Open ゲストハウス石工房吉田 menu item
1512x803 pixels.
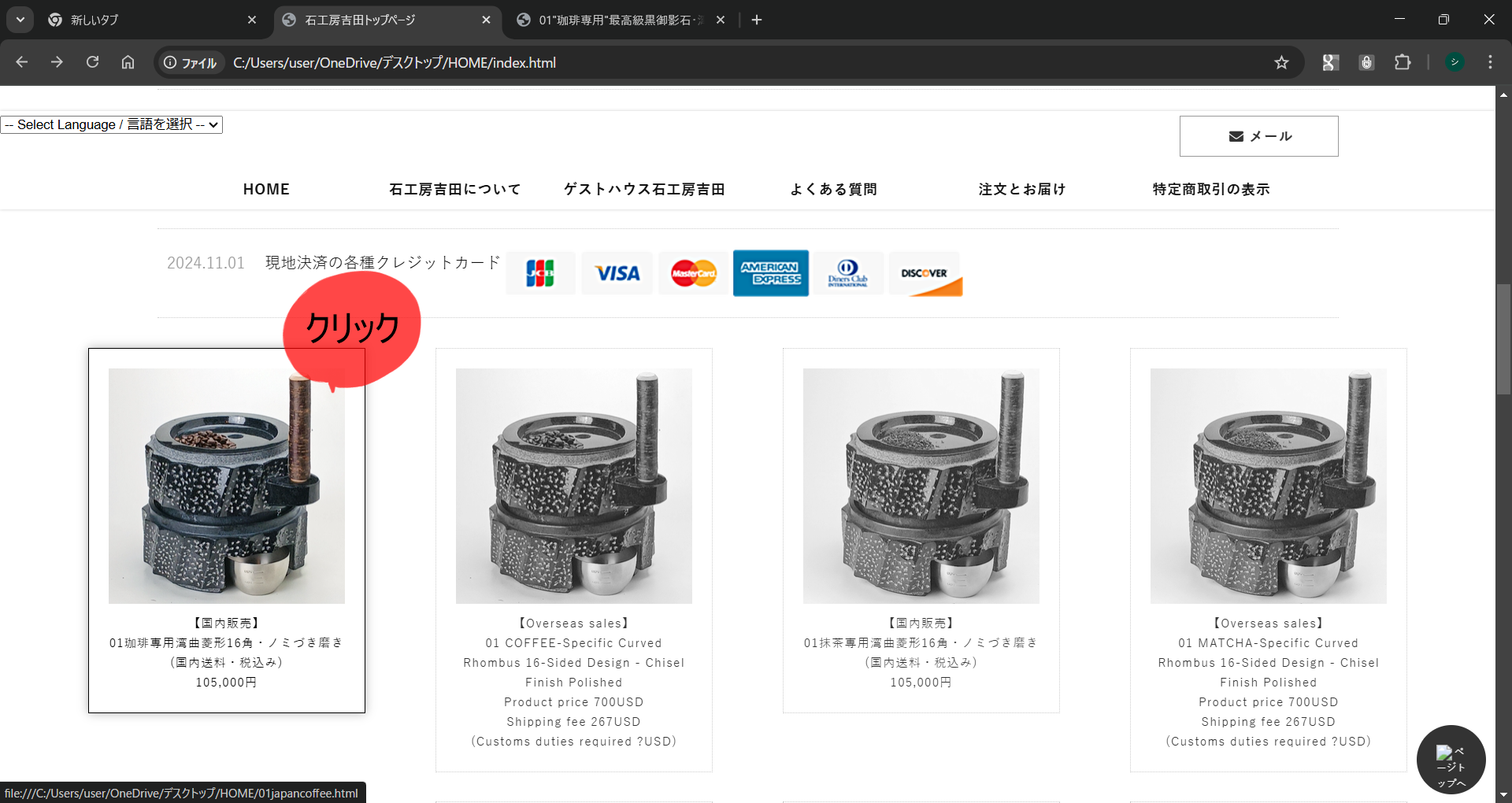click(x=644, y=189)
